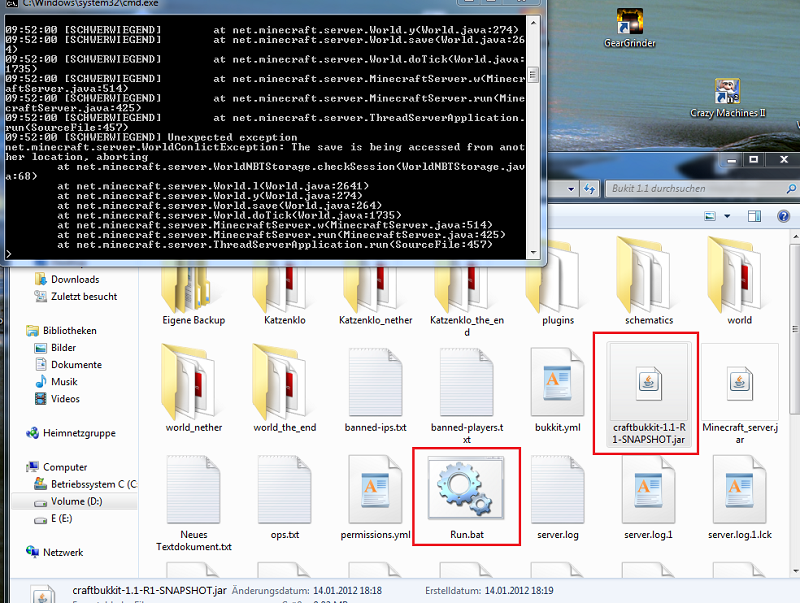Open the Crazy Machines II desktop shortcut
Viewport: 800px width, 603px height.
coord(728,98)
